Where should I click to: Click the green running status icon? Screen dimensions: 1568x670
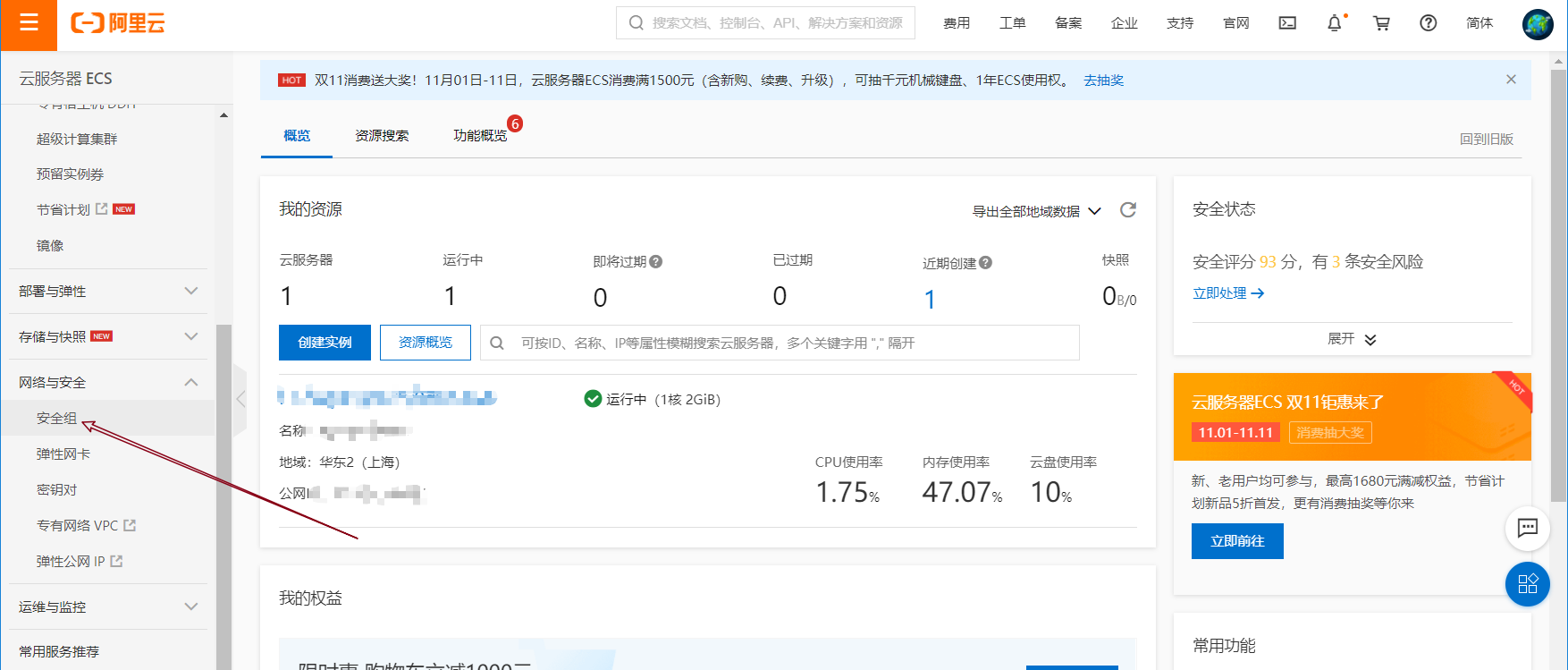(593, 399)
